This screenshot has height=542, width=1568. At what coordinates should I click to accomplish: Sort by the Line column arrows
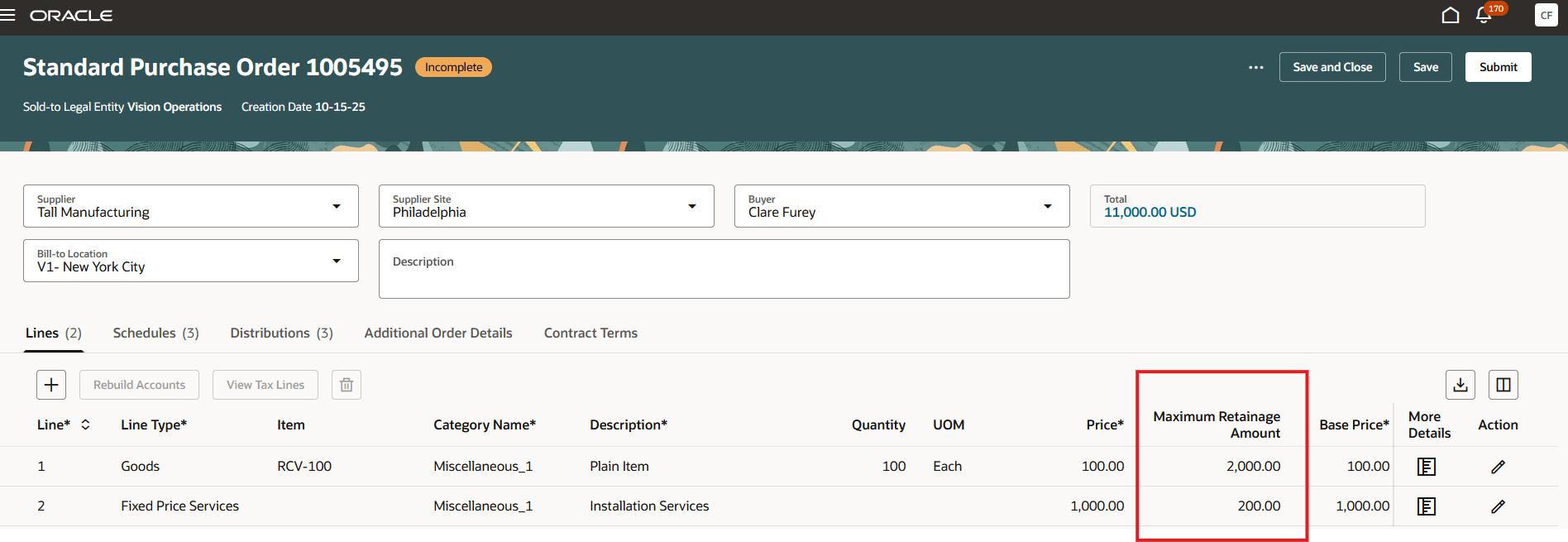[85, 424]
